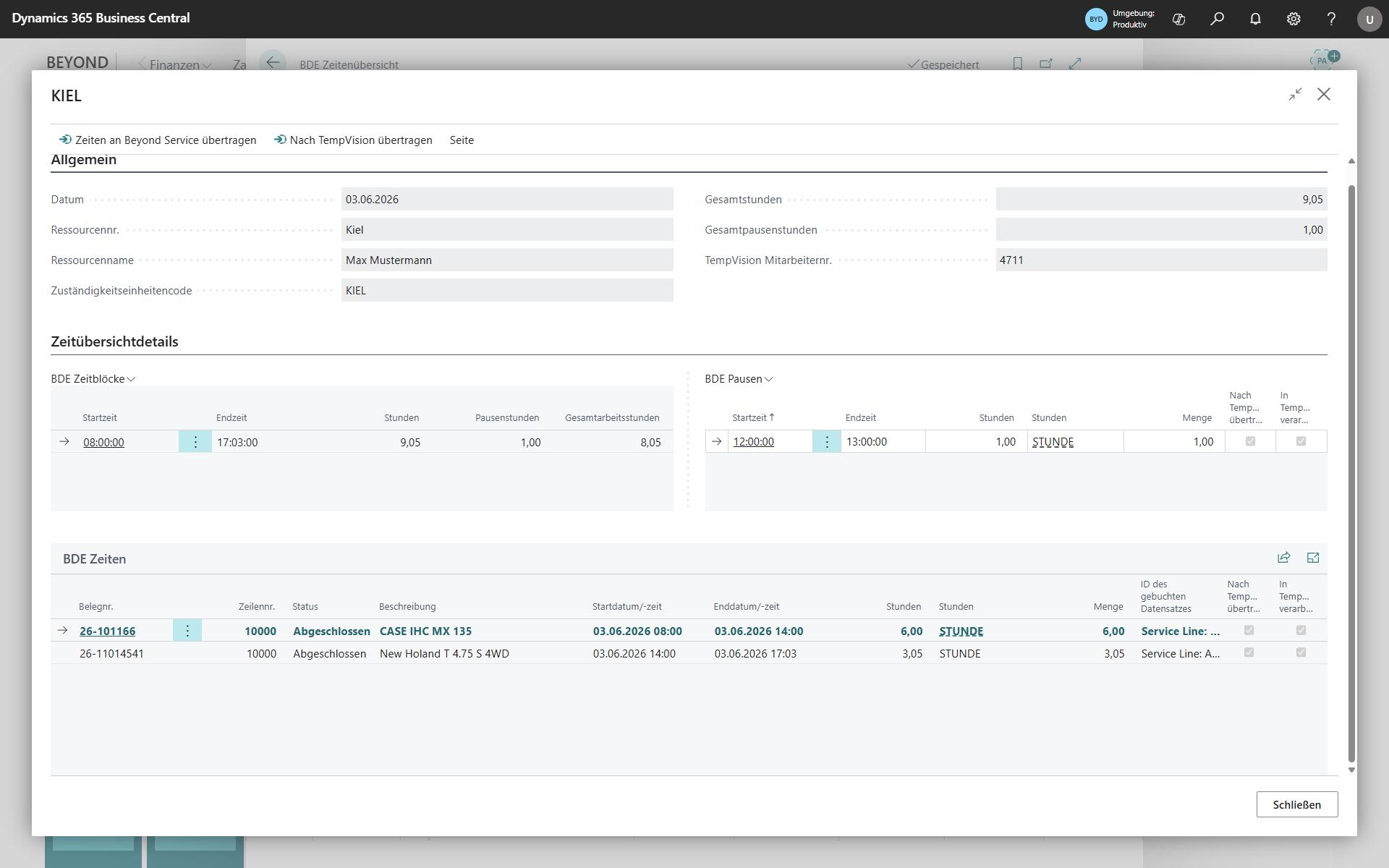Expand BDE Zeiten part to full view
Viewport: 1389px width, 868px height.
[x=1313, y=558]
